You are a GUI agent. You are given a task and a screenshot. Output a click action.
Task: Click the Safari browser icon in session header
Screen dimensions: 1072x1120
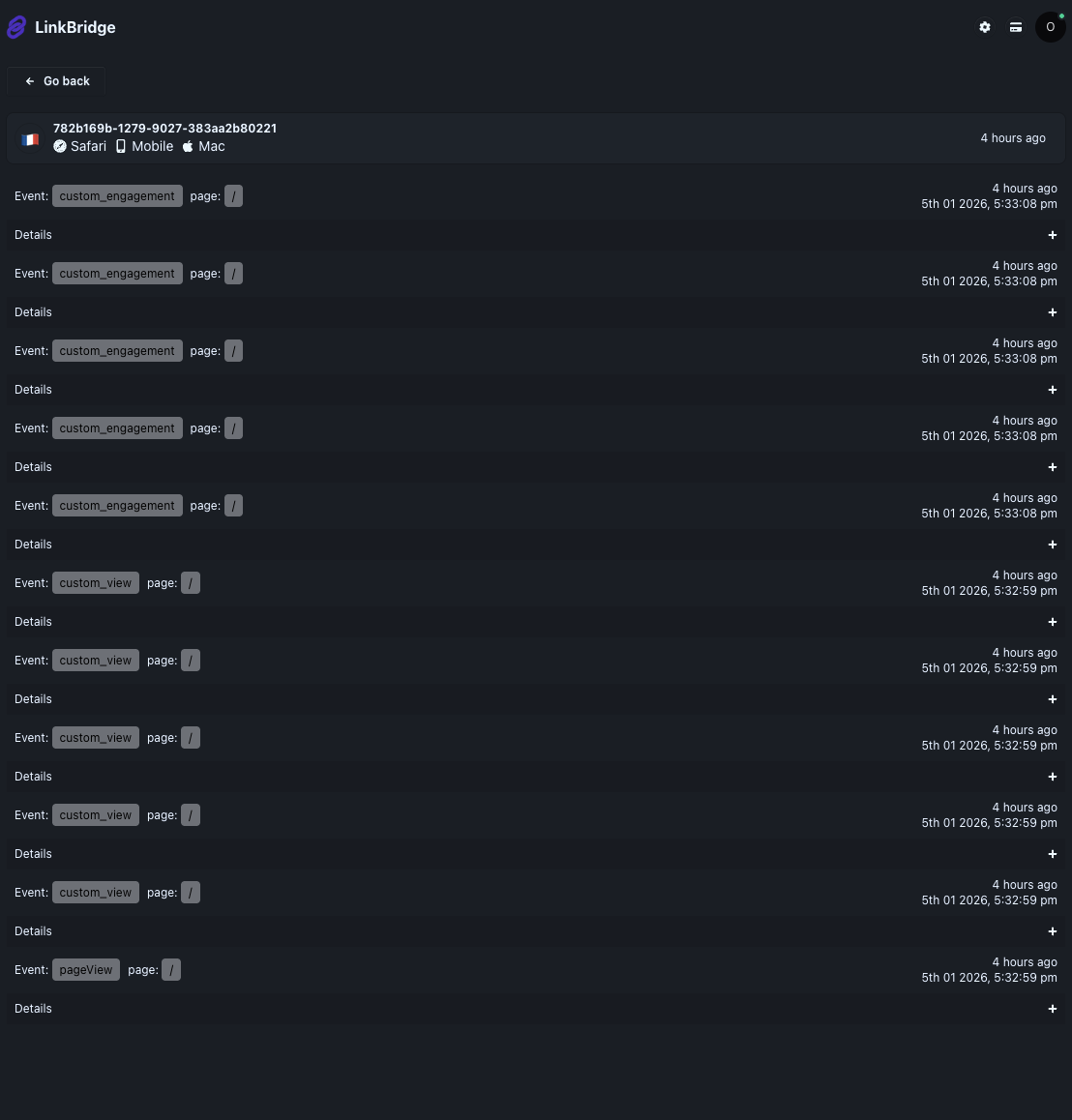[60, 146]
